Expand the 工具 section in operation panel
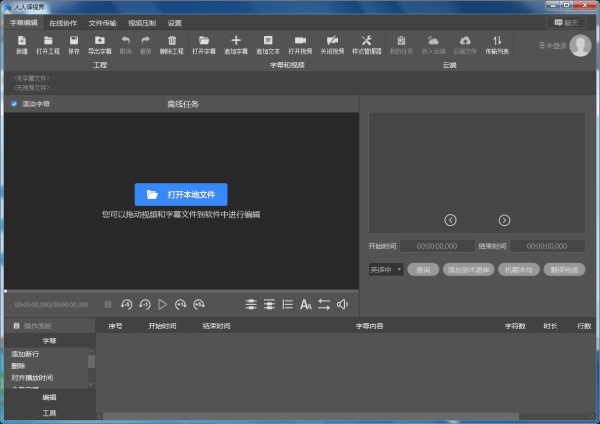 tap(48, 412)
